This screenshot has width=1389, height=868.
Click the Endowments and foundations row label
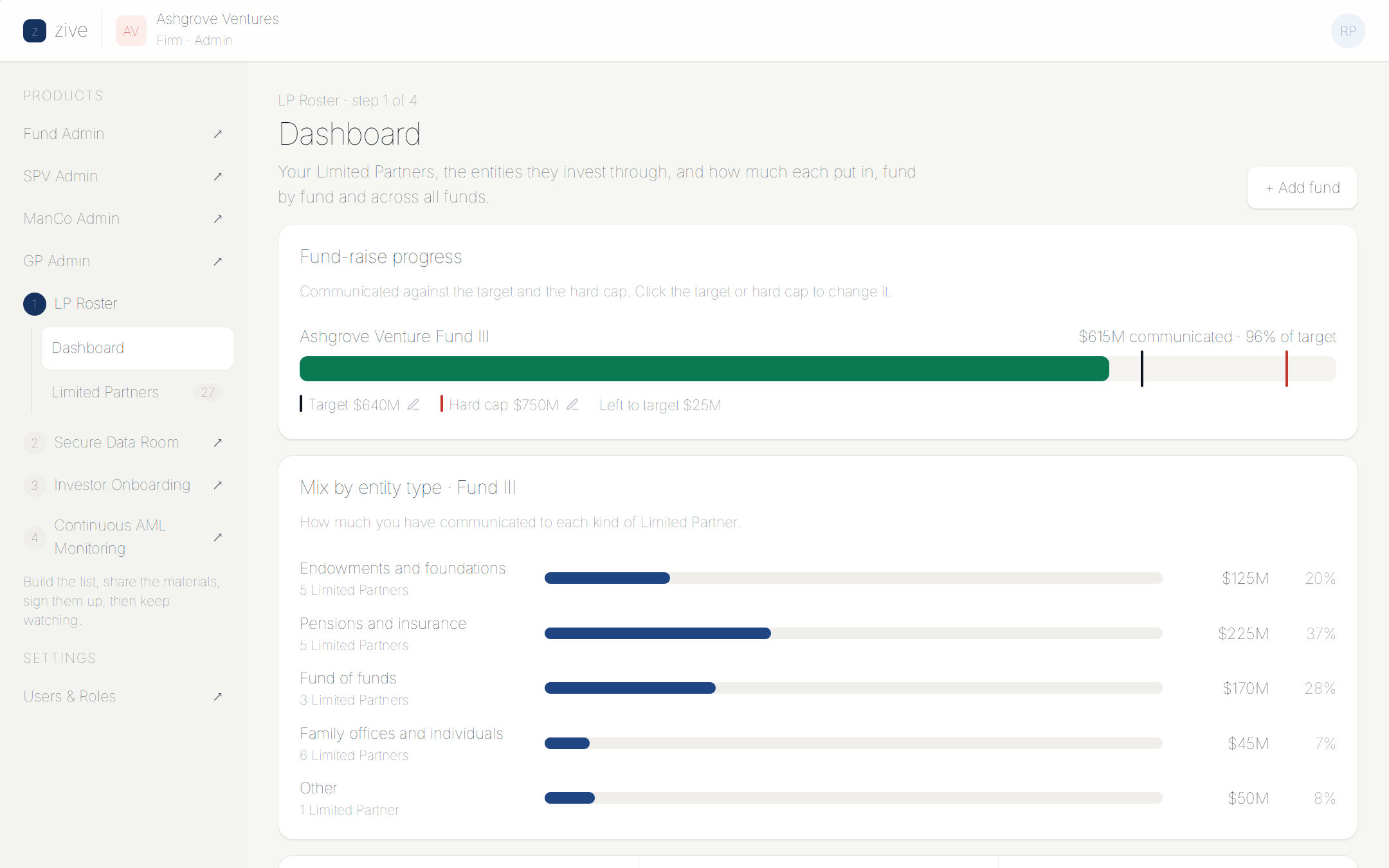[403, 568]
